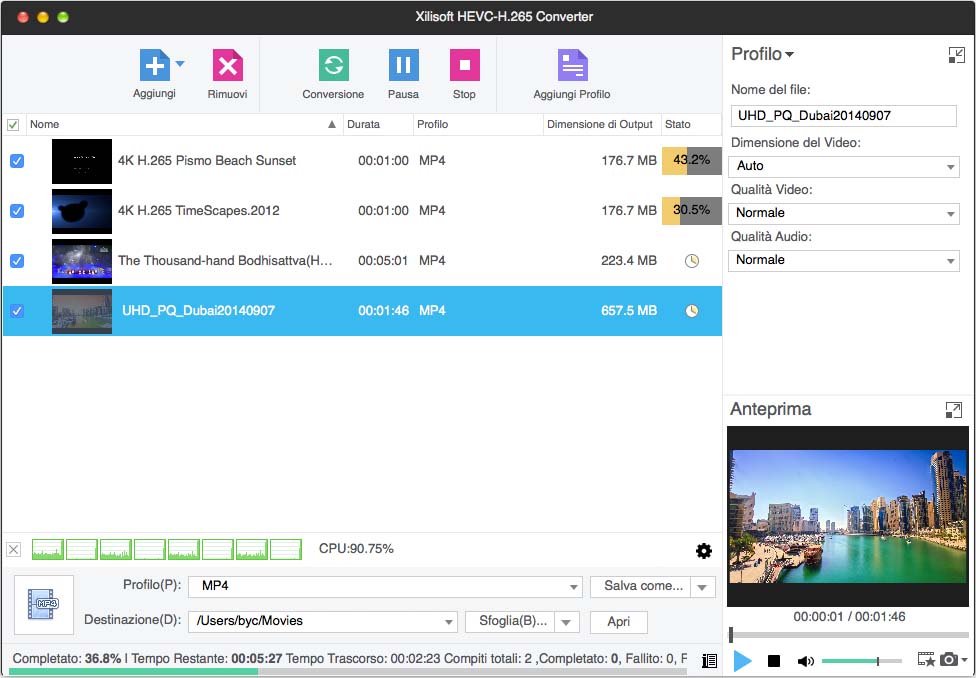Expand the Anteprima preview panel icon
976x678 pixels.
point(953,409)
